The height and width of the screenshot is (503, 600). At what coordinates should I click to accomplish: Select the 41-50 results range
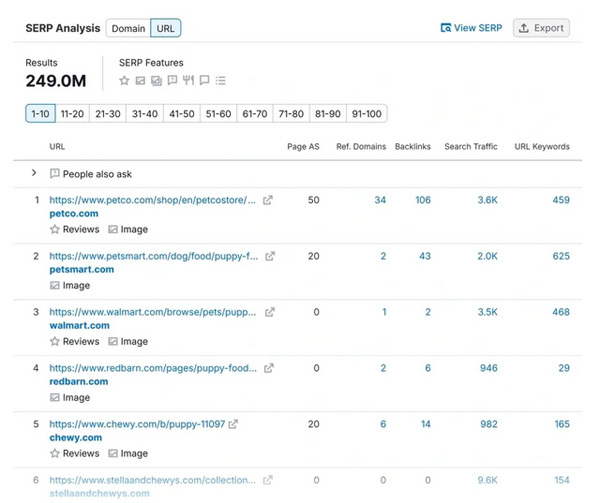click(182, 114)
